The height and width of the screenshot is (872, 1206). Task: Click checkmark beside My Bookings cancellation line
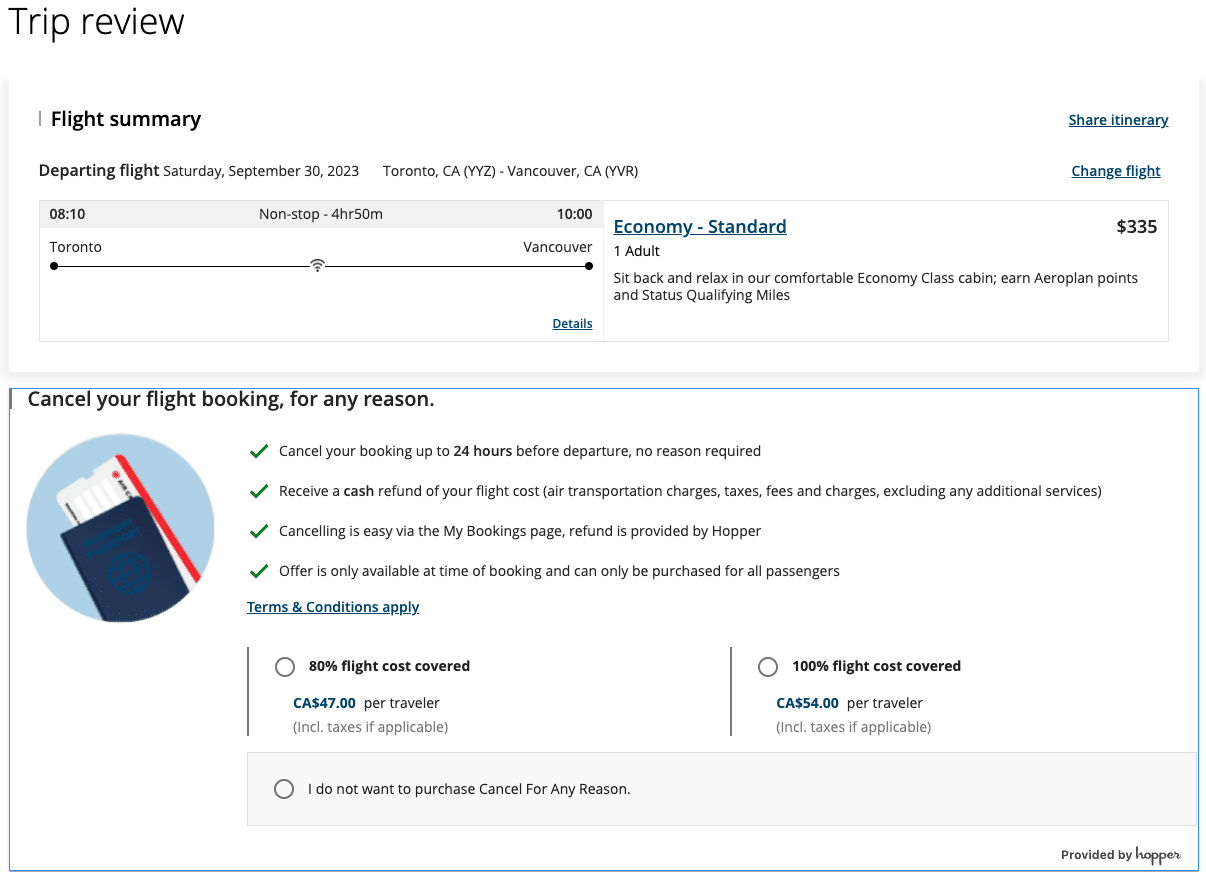pos(259,532)
